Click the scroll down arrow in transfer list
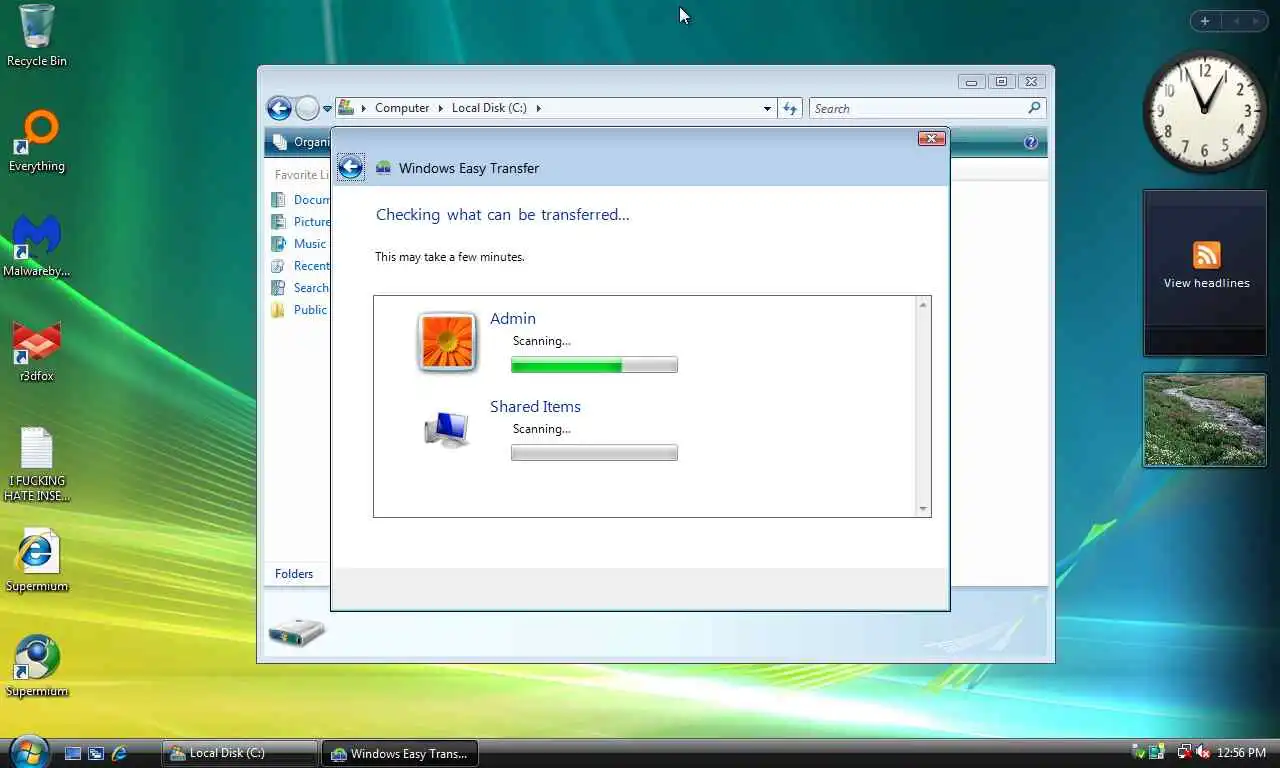Image resolution: width=1280 pixels, height=768 pixels. (x=923, y=509)
